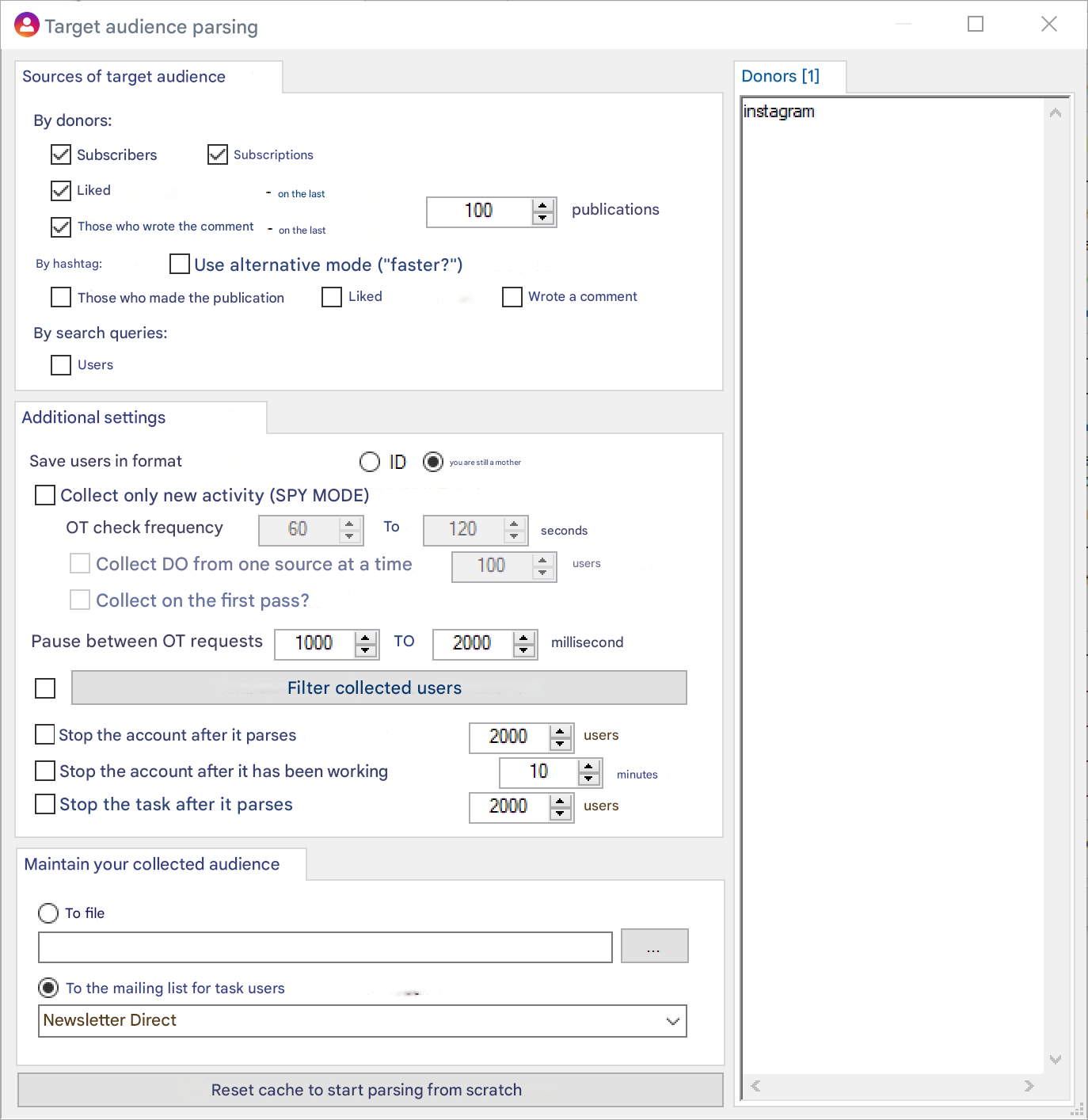The width and height of the screenshot is (1088, 1120).
Task: Click the browse "..." button for file
Action: pos(654,946)
